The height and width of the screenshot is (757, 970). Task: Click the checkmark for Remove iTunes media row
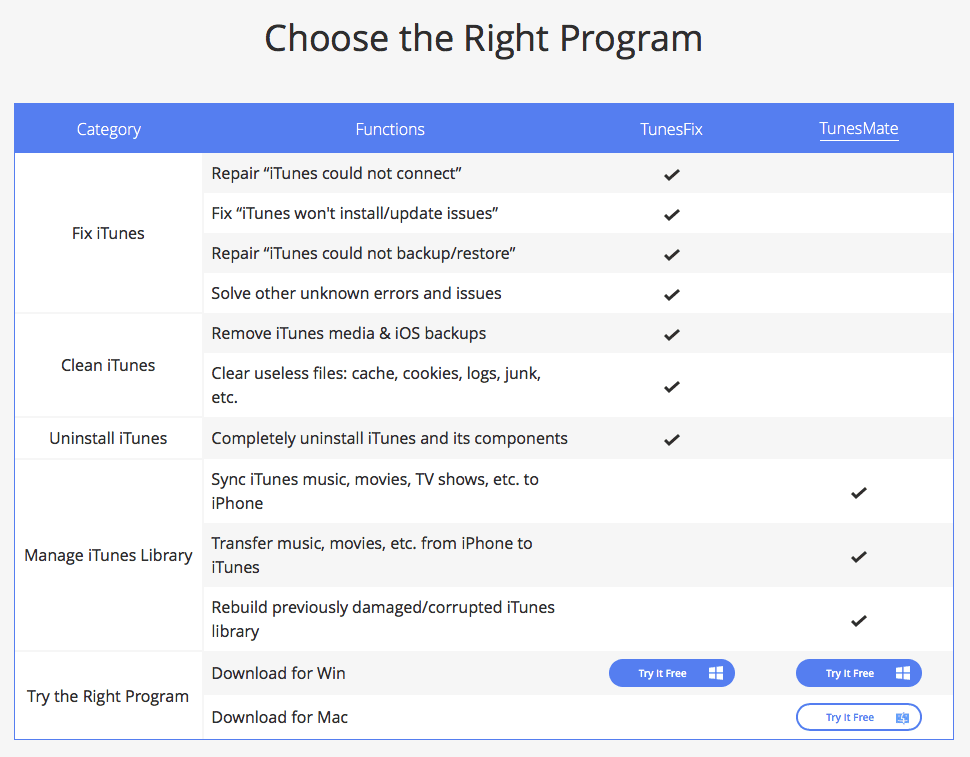tap(672, 334)
